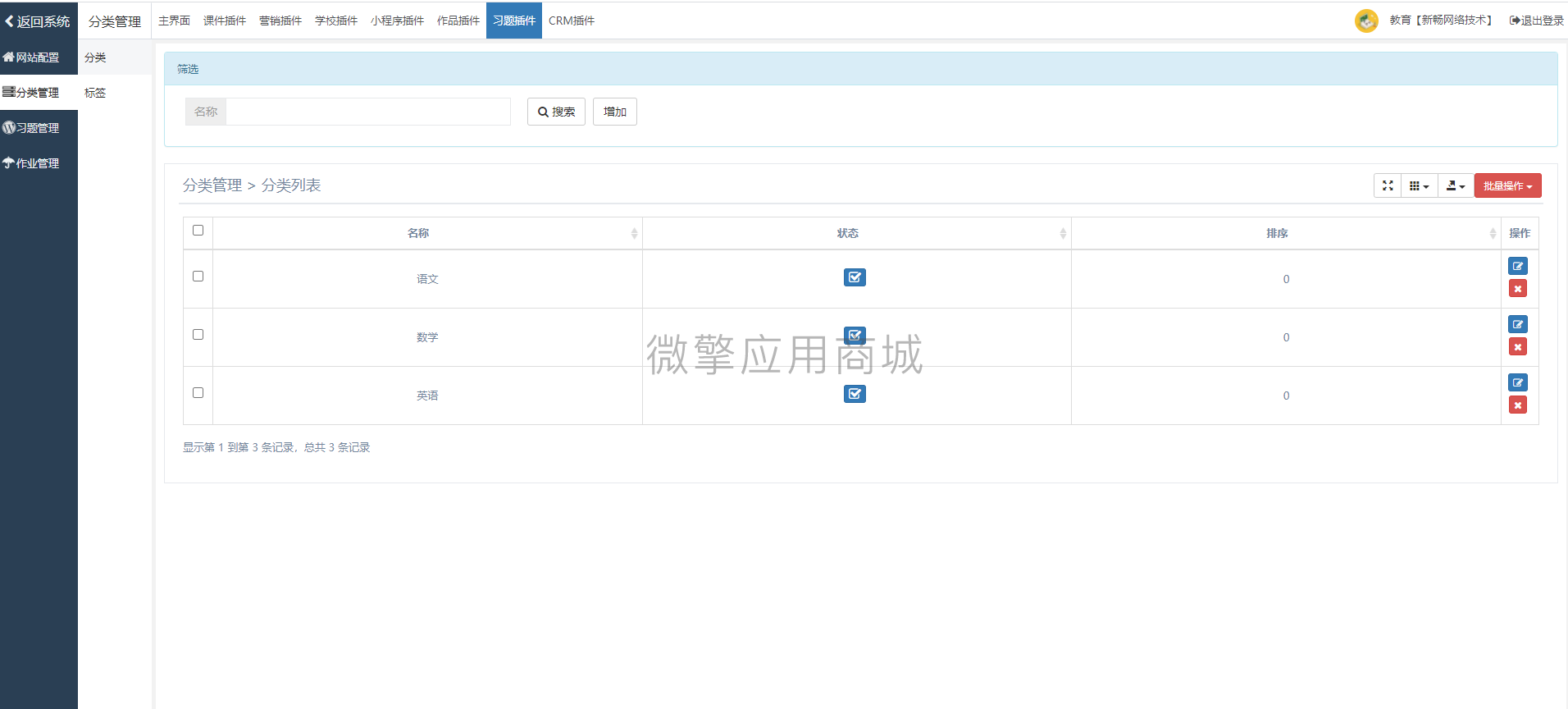This screenshot has height=709, width=1568.
Task: Click the edit icon for 语文 row
Action: coord(1518,266)
